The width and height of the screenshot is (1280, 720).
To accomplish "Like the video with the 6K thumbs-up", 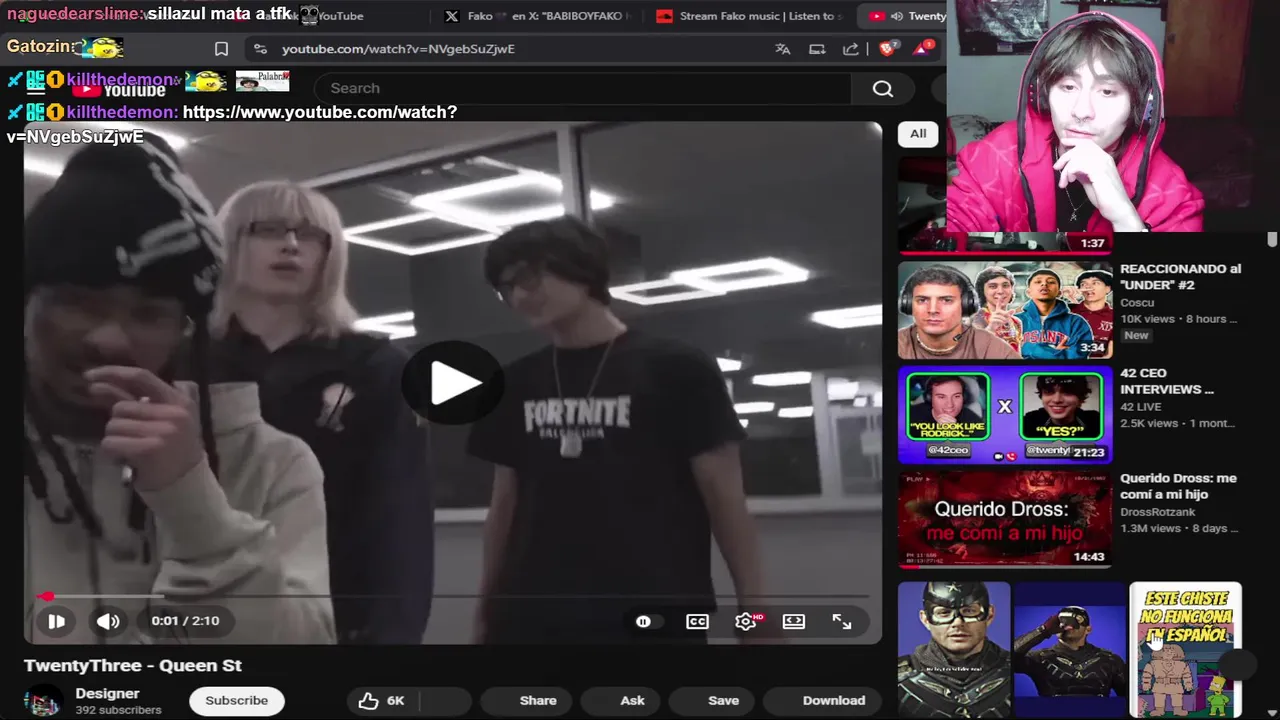I will click(x=382, y=700).
